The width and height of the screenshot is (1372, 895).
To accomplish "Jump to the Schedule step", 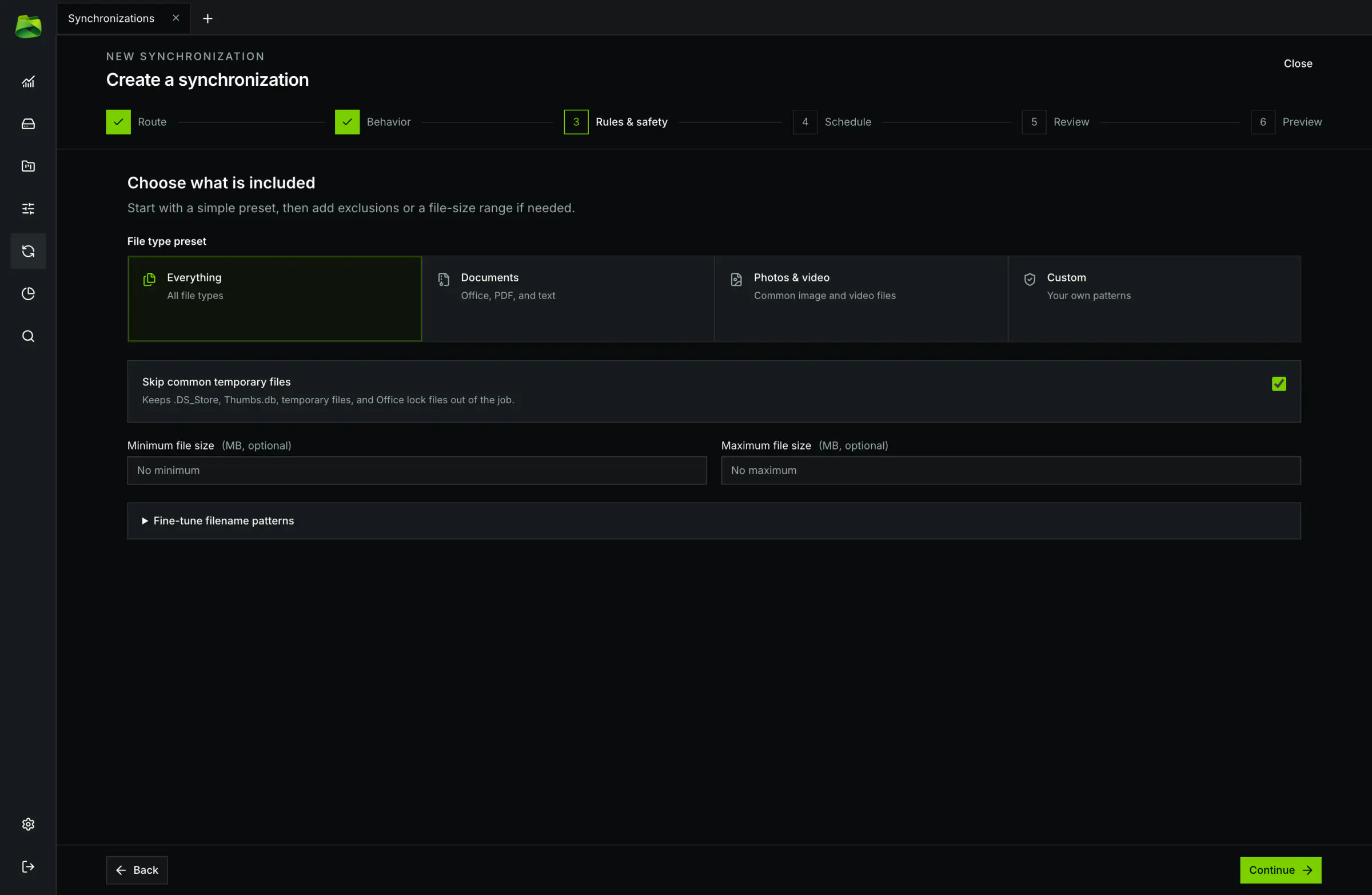I will [832, 122].
